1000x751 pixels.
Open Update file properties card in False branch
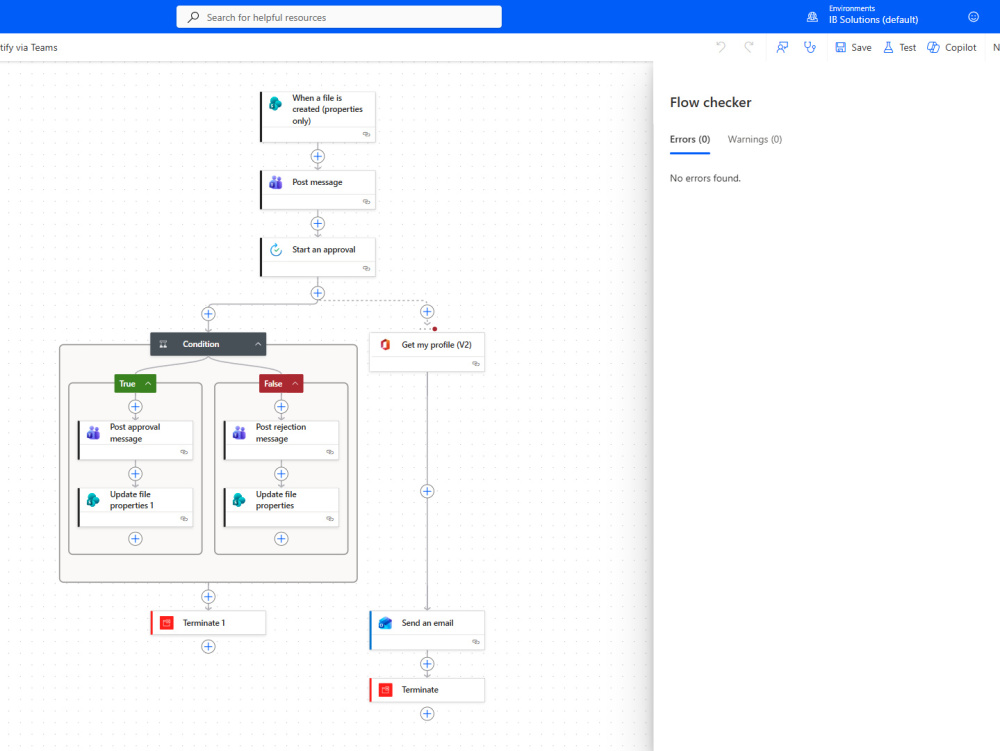[281, 507]
